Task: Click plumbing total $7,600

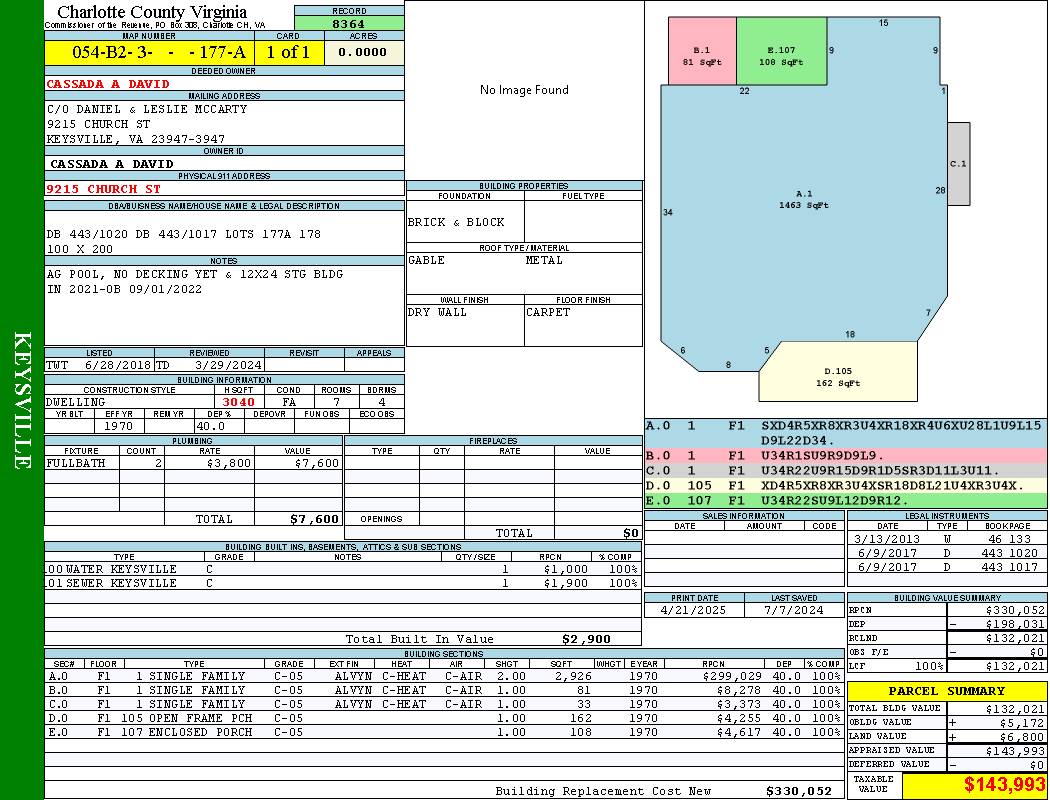Action: pos(314,519)
